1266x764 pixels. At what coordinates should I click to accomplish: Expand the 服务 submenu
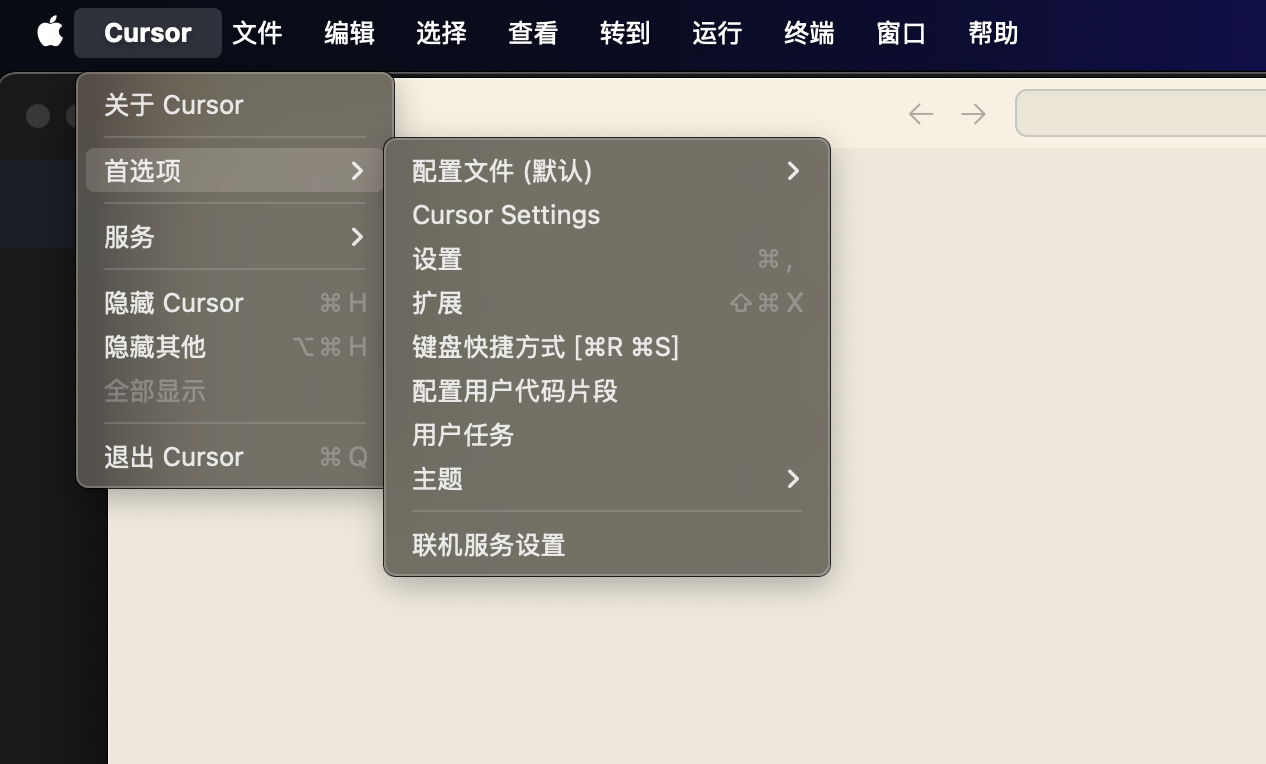[x=235, y=237]
